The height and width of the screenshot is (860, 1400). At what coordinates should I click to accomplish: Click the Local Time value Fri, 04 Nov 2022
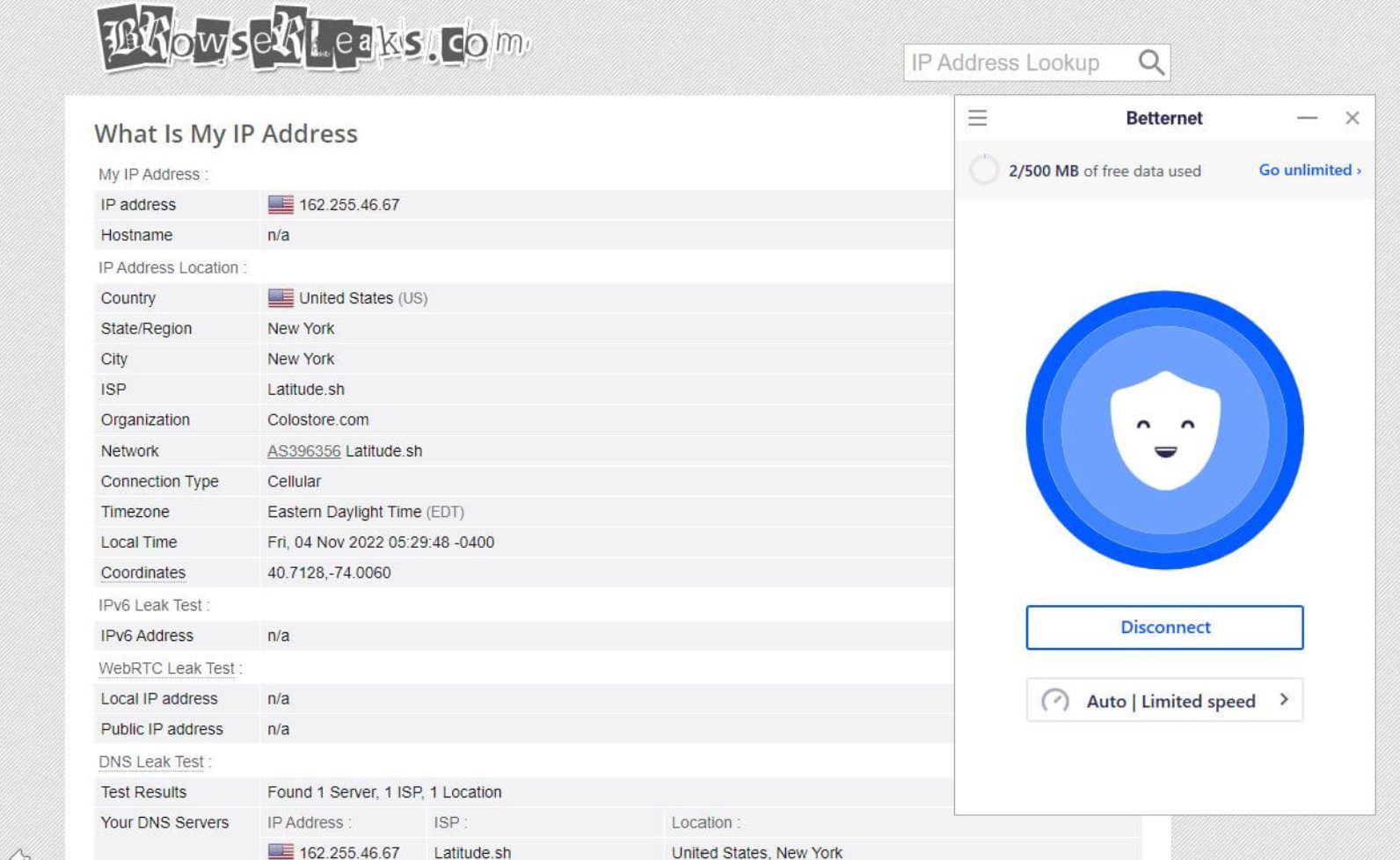coord(381,543)
